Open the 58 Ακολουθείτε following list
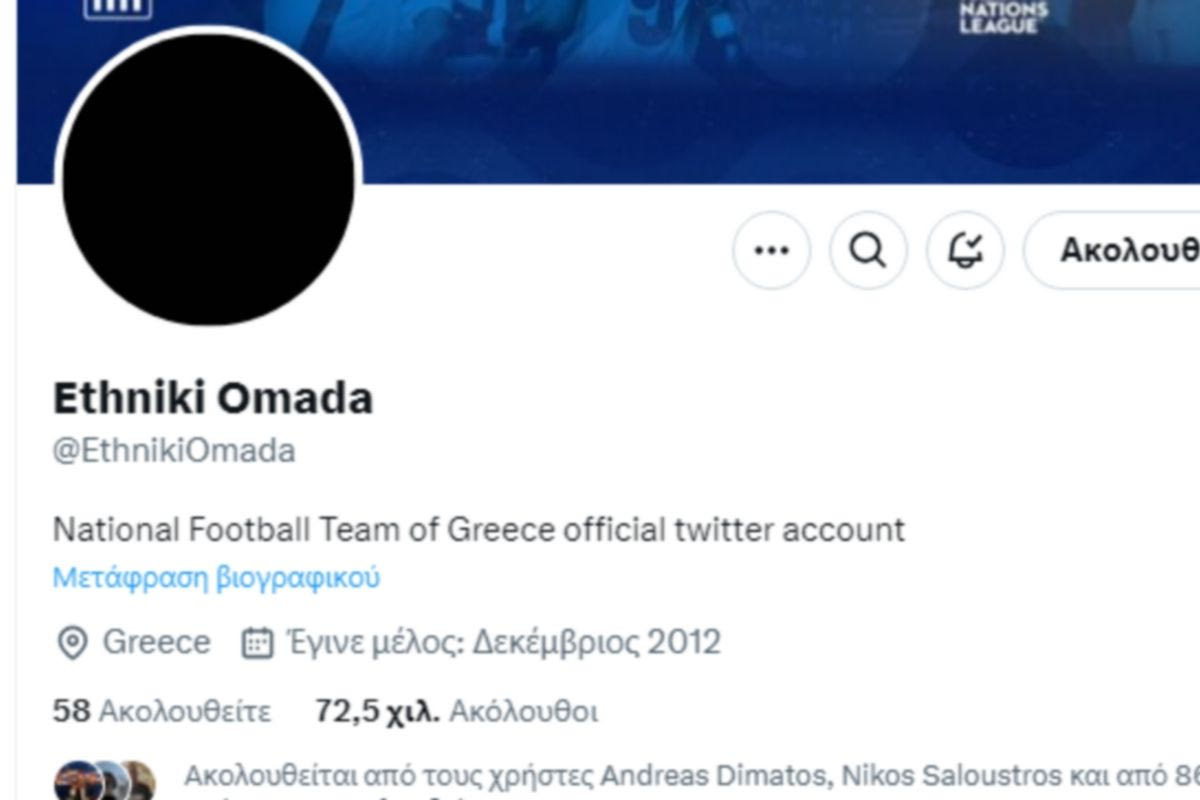The height and width of the screenshot is (800, 1200). (x=162, y=712)
